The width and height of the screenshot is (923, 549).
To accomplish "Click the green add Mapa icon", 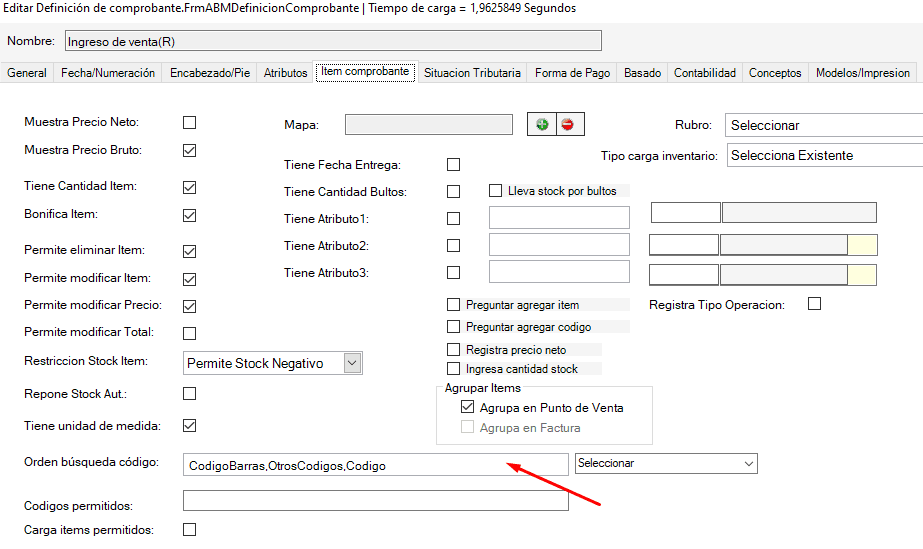I will click(x=542, y=124).
